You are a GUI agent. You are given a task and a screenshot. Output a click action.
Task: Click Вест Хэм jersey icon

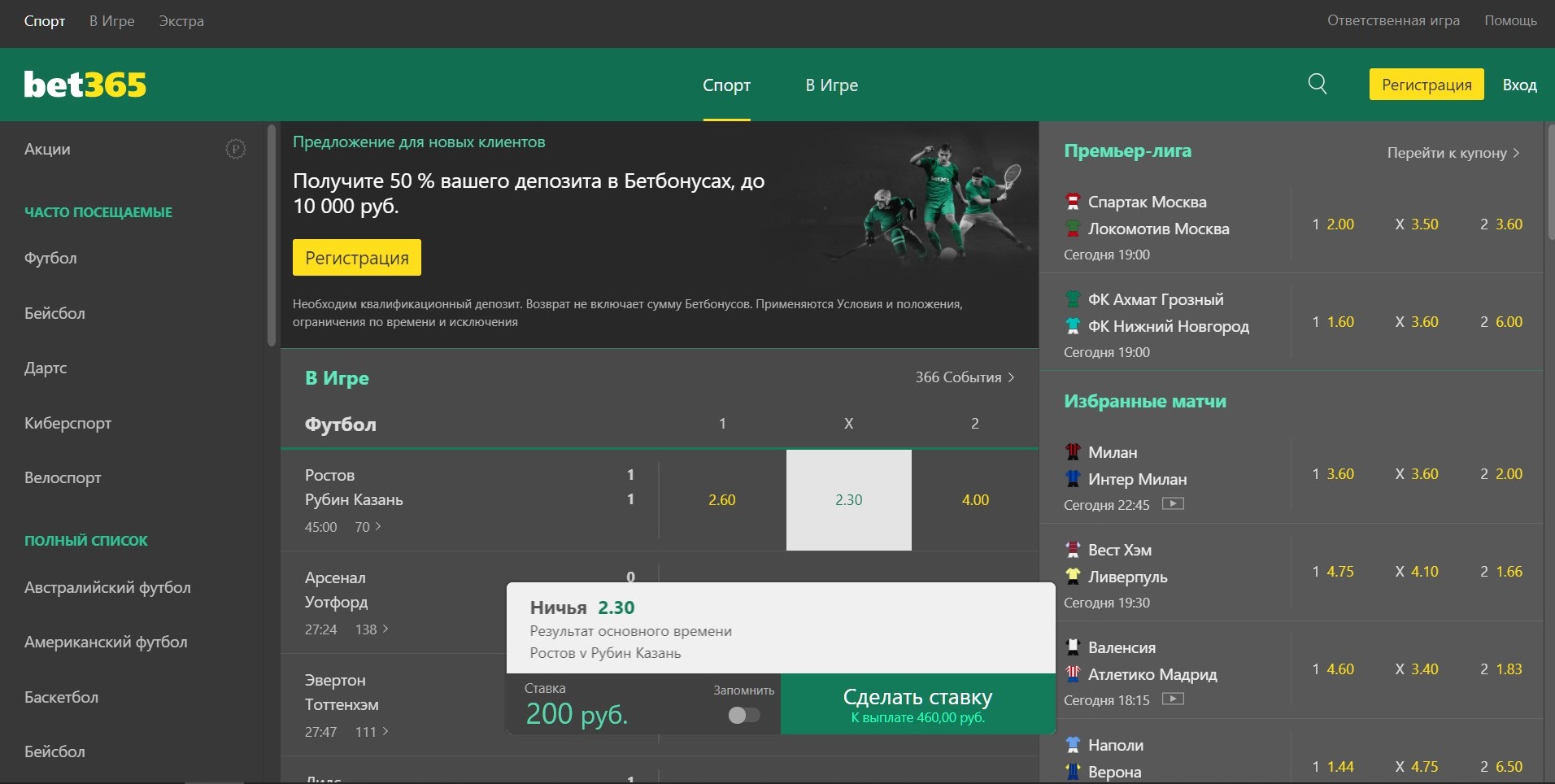point(1073,550)
